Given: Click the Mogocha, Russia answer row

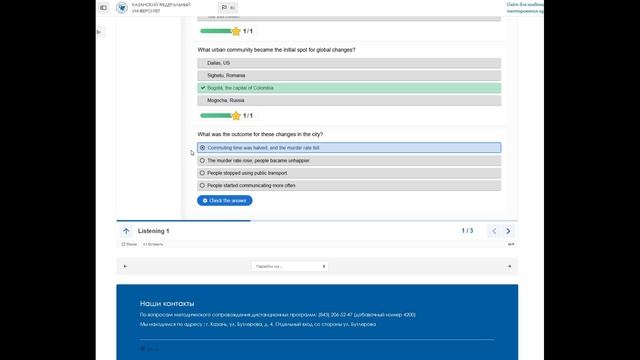Looking at the screenshot, I should pyautogui.click(x=349, y=100).
